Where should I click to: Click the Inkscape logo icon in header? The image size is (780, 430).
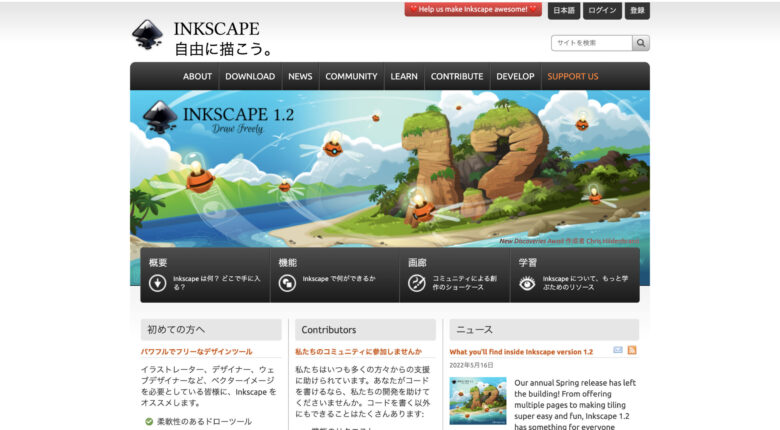[147, 35]
